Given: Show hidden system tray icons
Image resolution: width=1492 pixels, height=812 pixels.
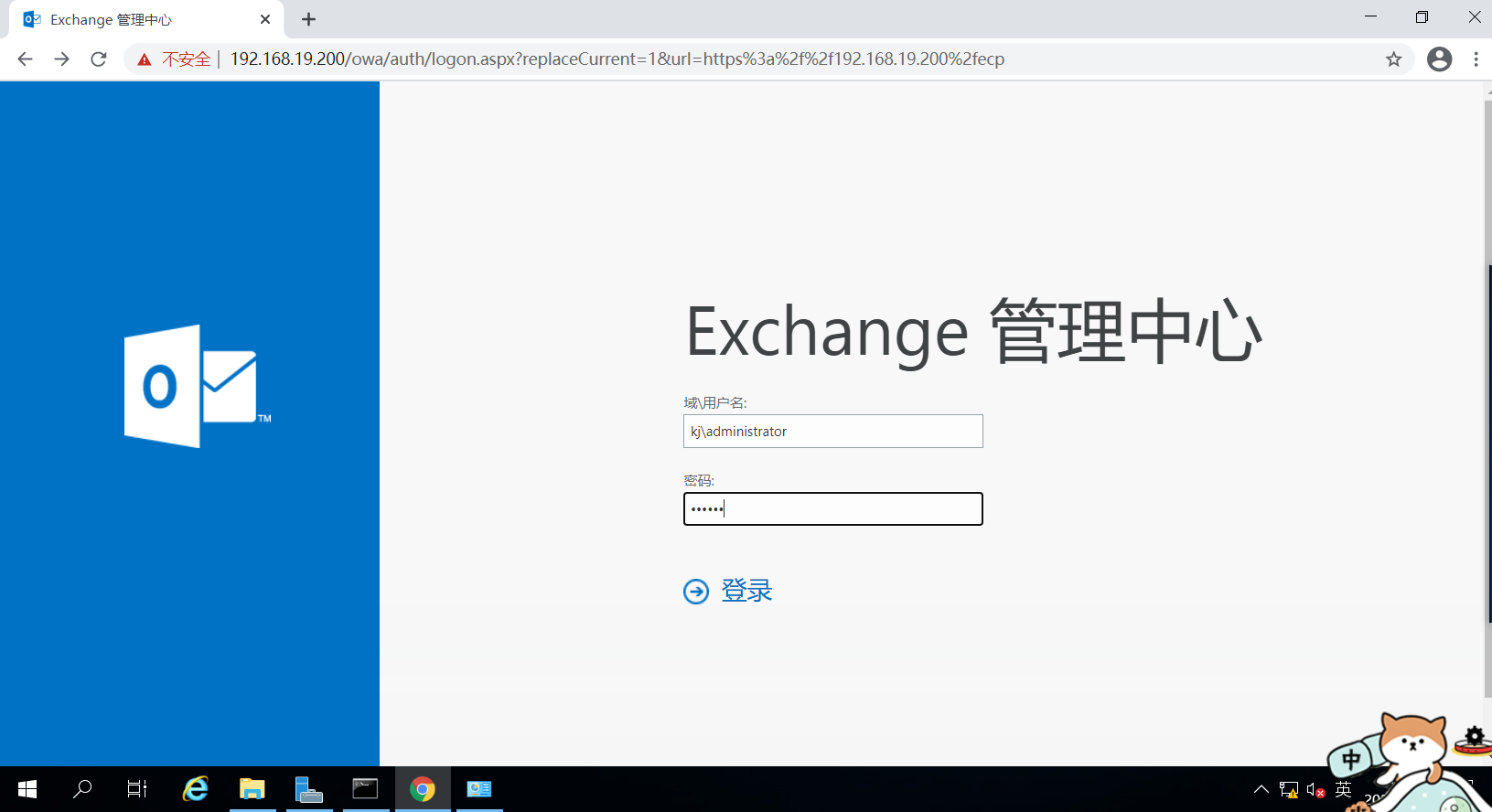Looking at the screenshot, I should 1261,789.
